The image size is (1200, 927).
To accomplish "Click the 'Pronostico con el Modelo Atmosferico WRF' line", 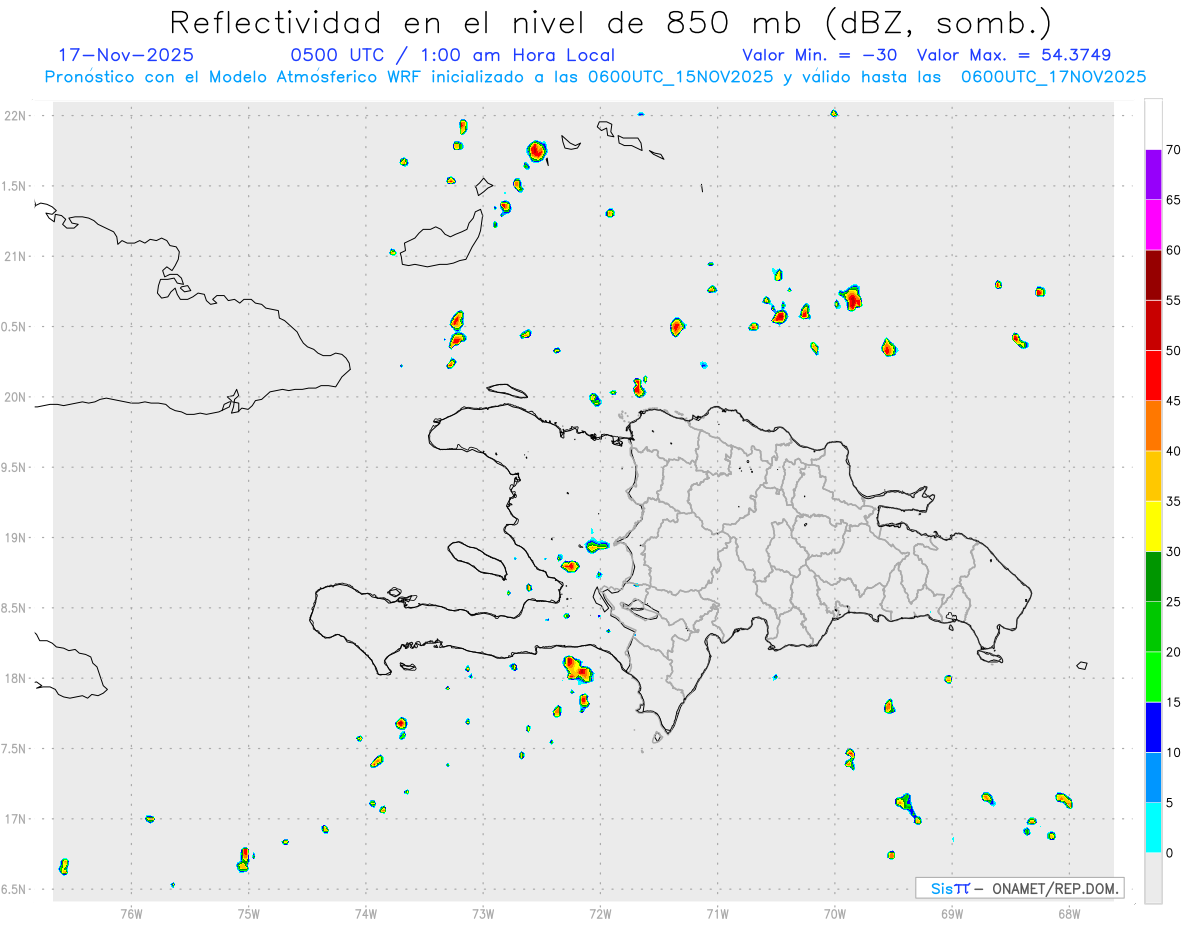I will [x=595, y=77].
